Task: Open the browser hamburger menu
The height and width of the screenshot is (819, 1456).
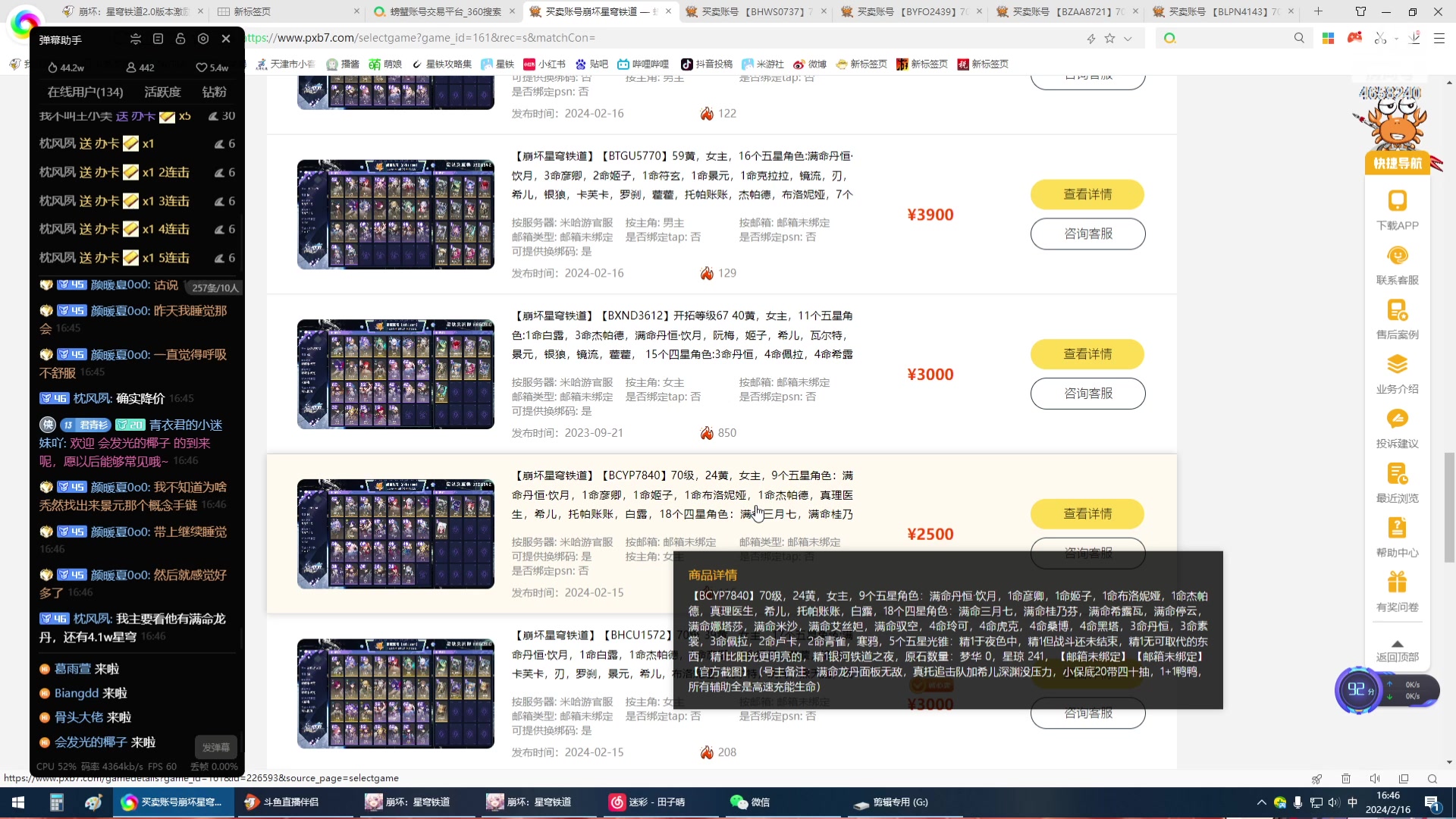Action: pos(1439,37)
